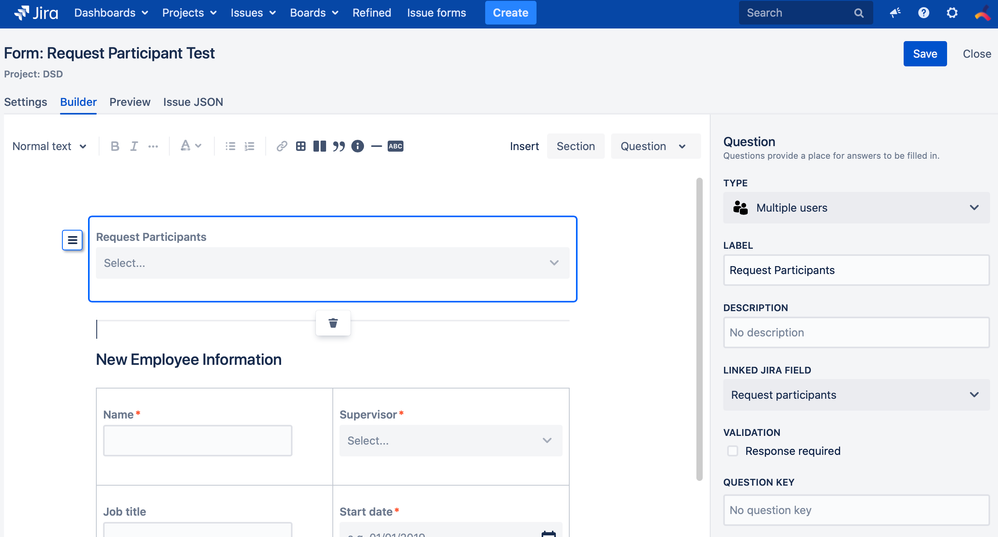This screenshot has height=537, width=998.
Task: Delete the element with trash icon
Action: (x=333, y=323)
